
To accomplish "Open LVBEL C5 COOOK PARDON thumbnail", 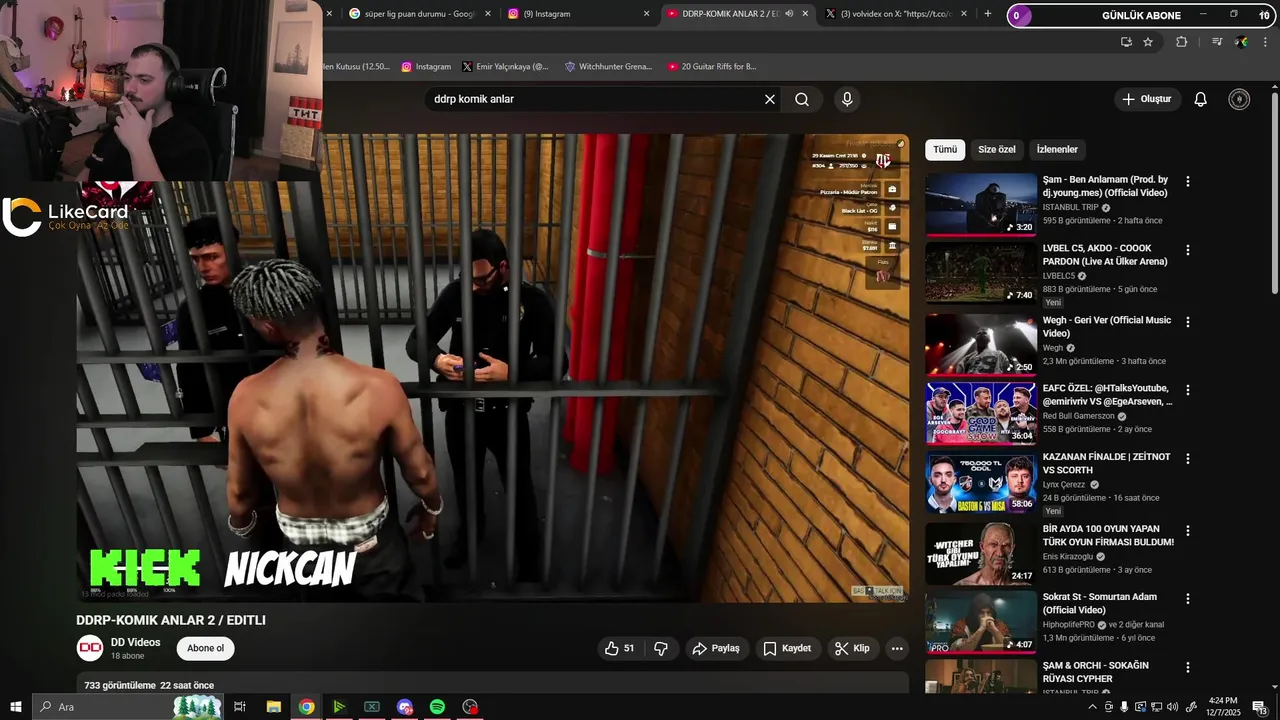I will tap(981, 273).
